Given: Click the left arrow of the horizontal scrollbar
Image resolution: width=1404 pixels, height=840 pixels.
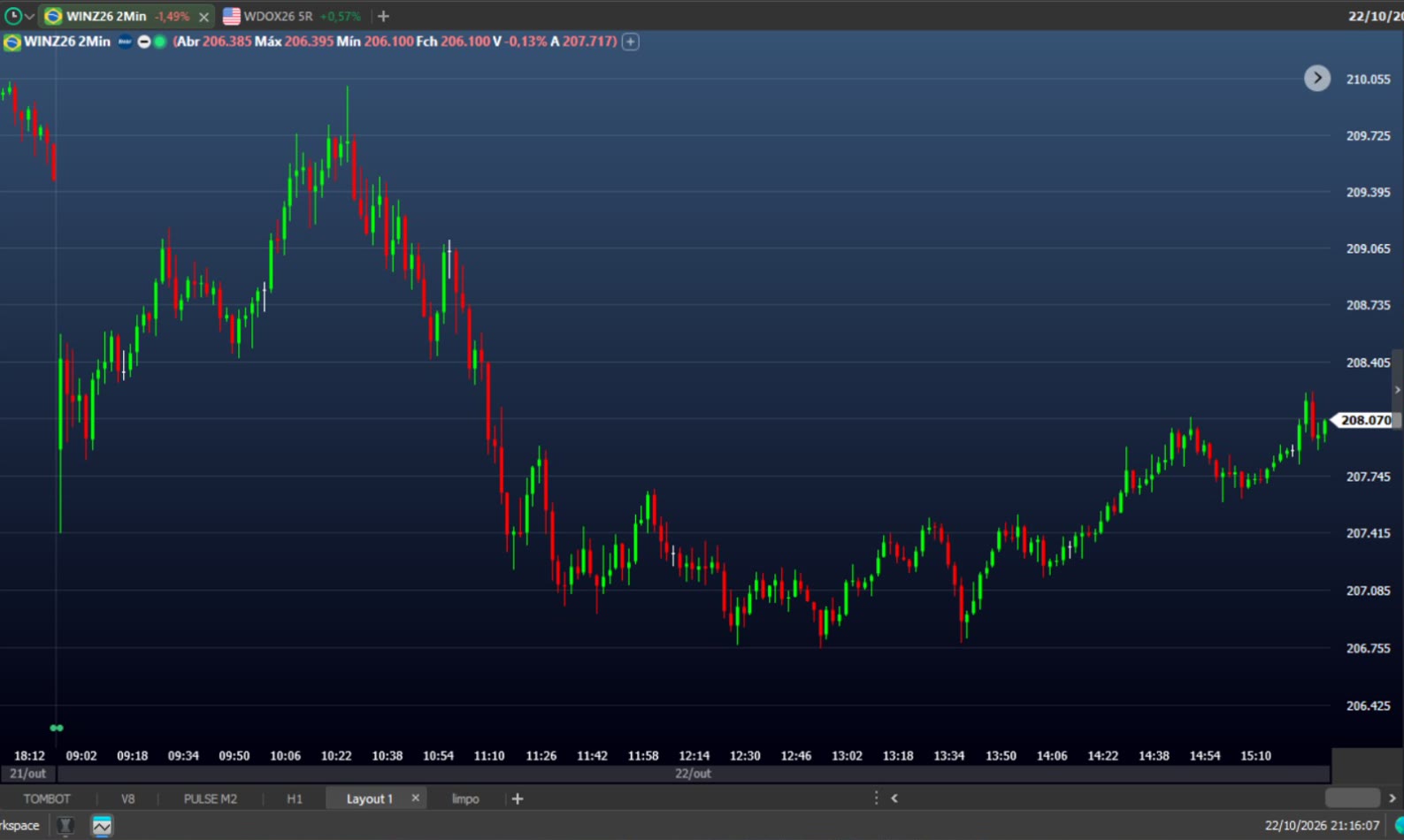Looking at the screenshot, I should pyautogui.click(x=894, y=798).
